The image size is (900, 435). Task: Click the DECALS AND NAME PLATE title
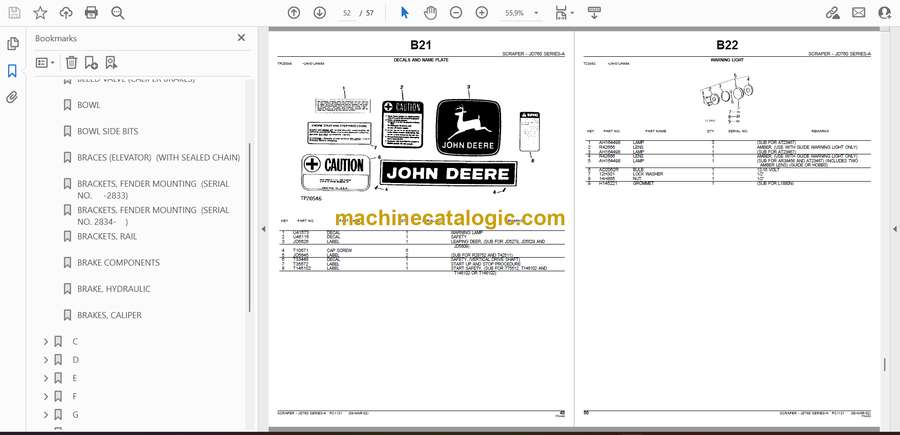point(421,60)
